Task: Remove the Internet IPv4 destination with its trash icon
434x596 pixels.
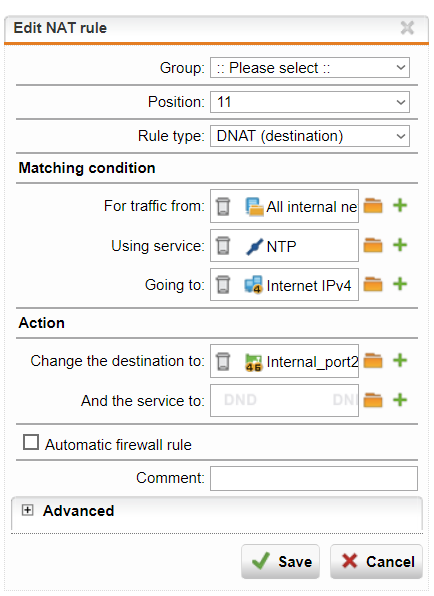Action: point(223,285)
